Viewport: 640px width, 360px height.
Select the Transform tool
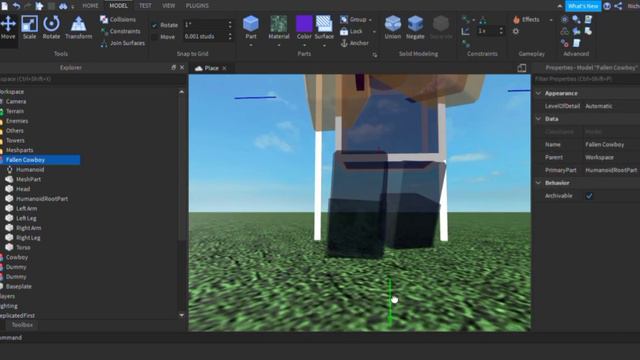coord(78,28)
